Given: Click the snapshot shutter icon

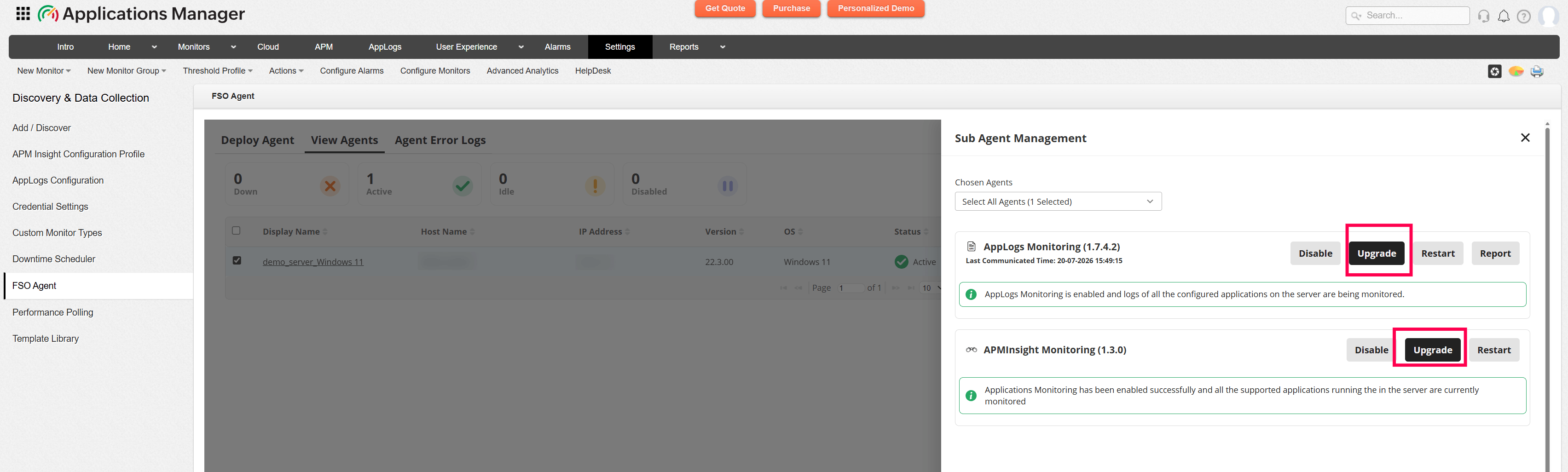Looking at the screenshot, I should [1494, 71].
